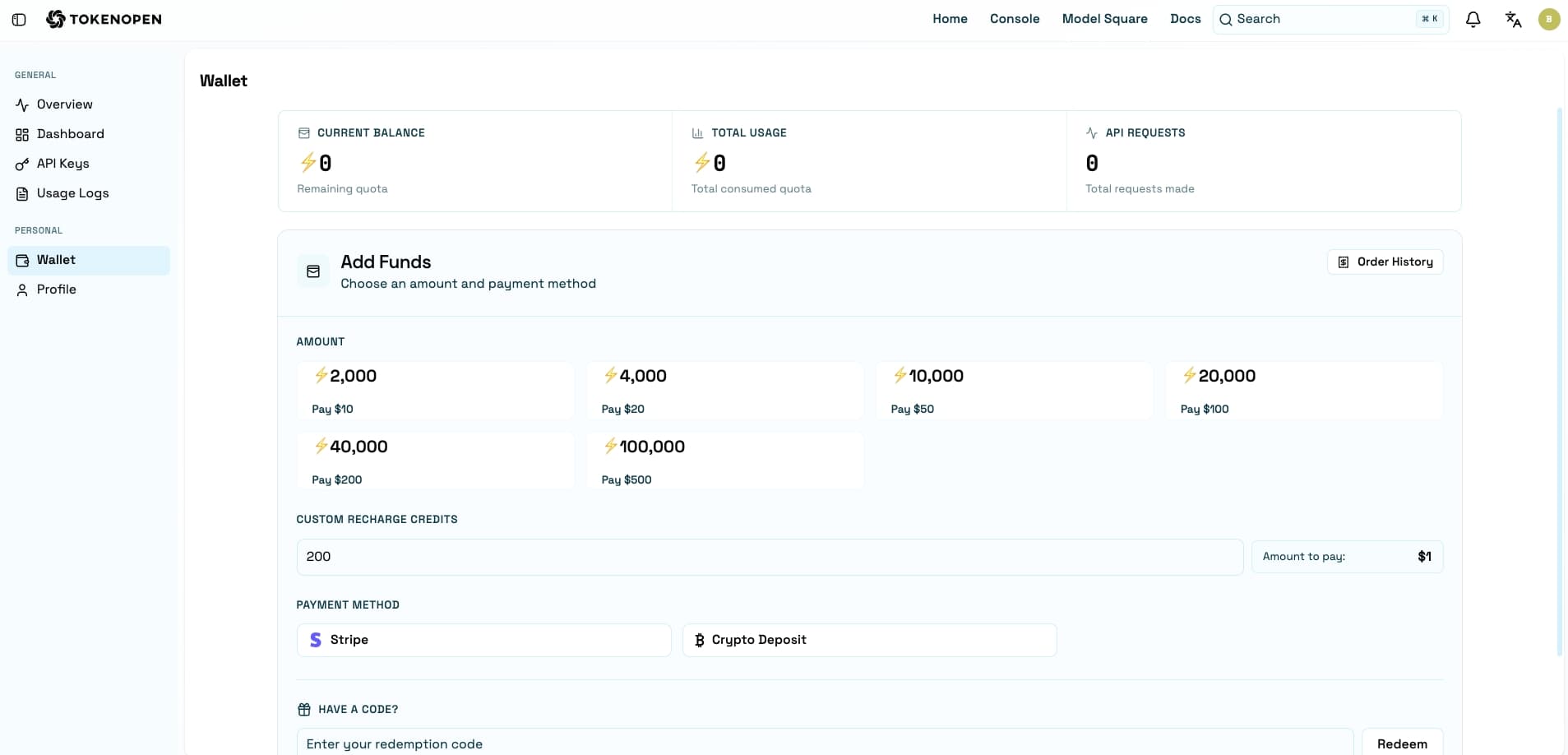Toggle the sidebar collapse icon

point(19,19)
